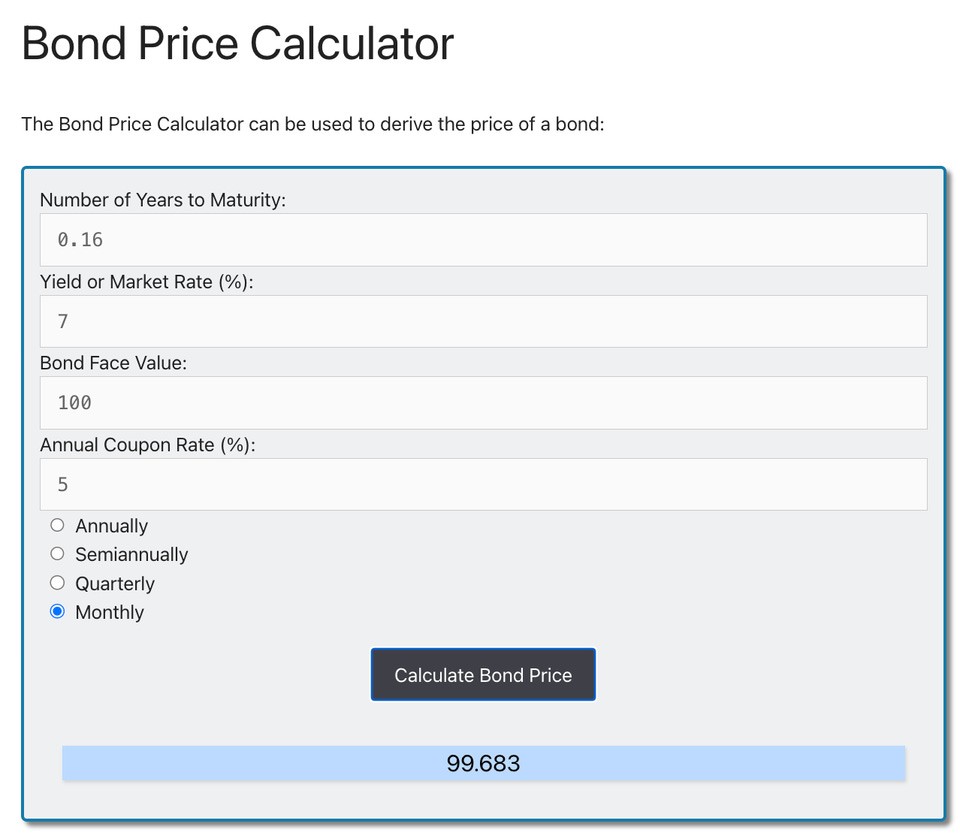The image size is (960, 838).
Task: Click into the Bond Face Value field
Action: [483, 403]
